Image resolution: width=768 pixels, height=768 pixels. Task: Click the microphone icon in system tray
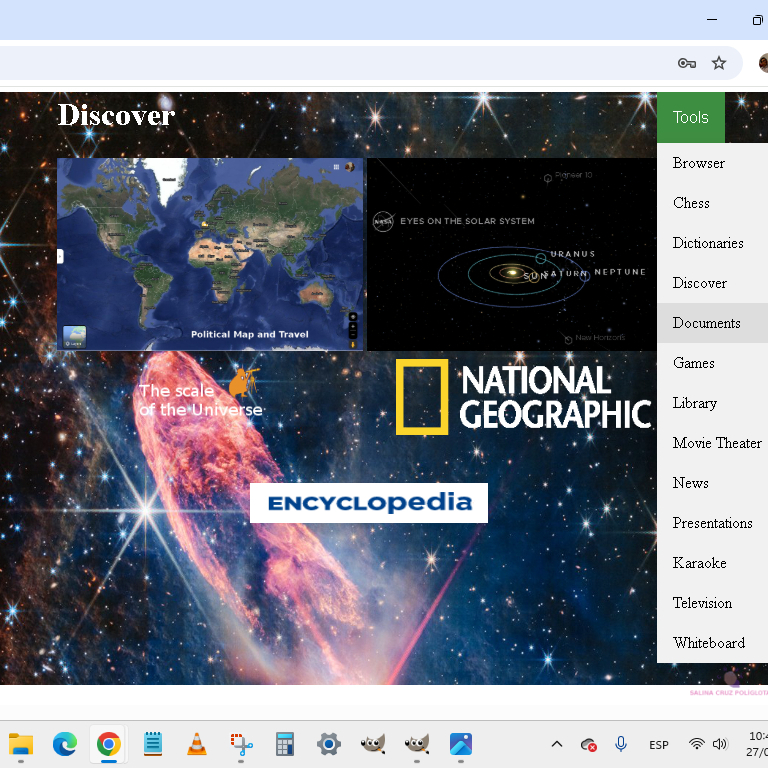(x=621, y=745)
